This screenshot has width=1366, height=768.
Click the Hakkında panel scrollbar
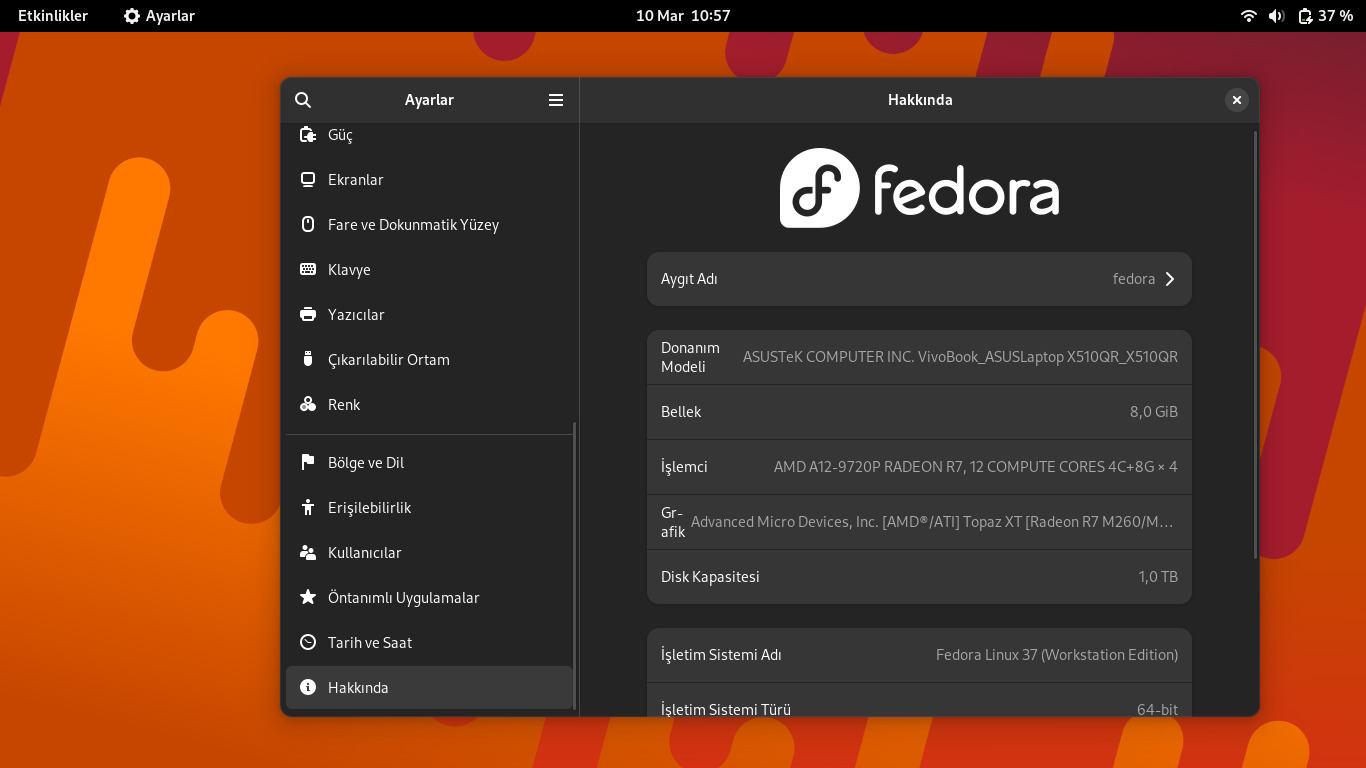tap(1255, 344)
